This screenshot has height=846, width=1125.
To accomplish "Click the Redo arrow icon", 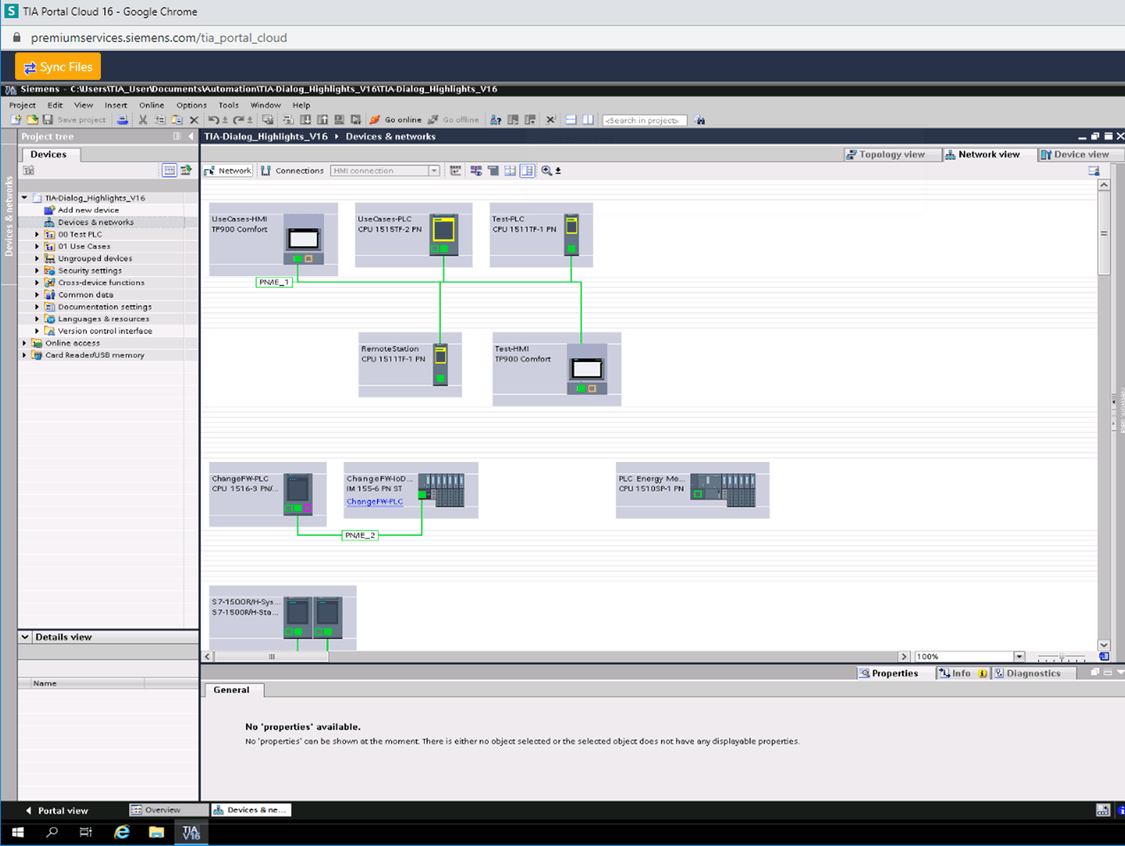I will [x=238, y=120].
